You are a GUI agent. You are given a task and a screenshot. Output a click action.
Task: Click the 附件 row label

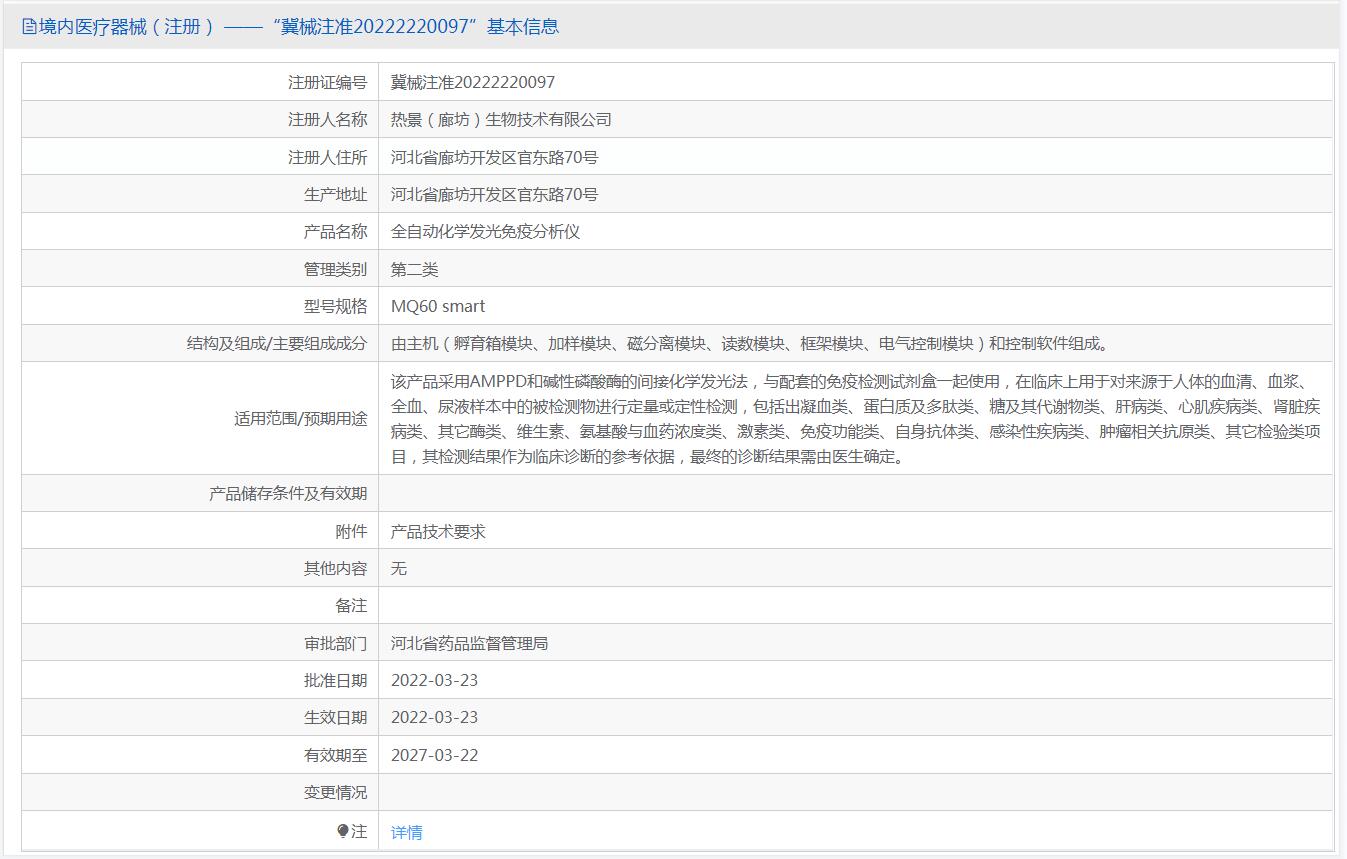tap(351, 532)
